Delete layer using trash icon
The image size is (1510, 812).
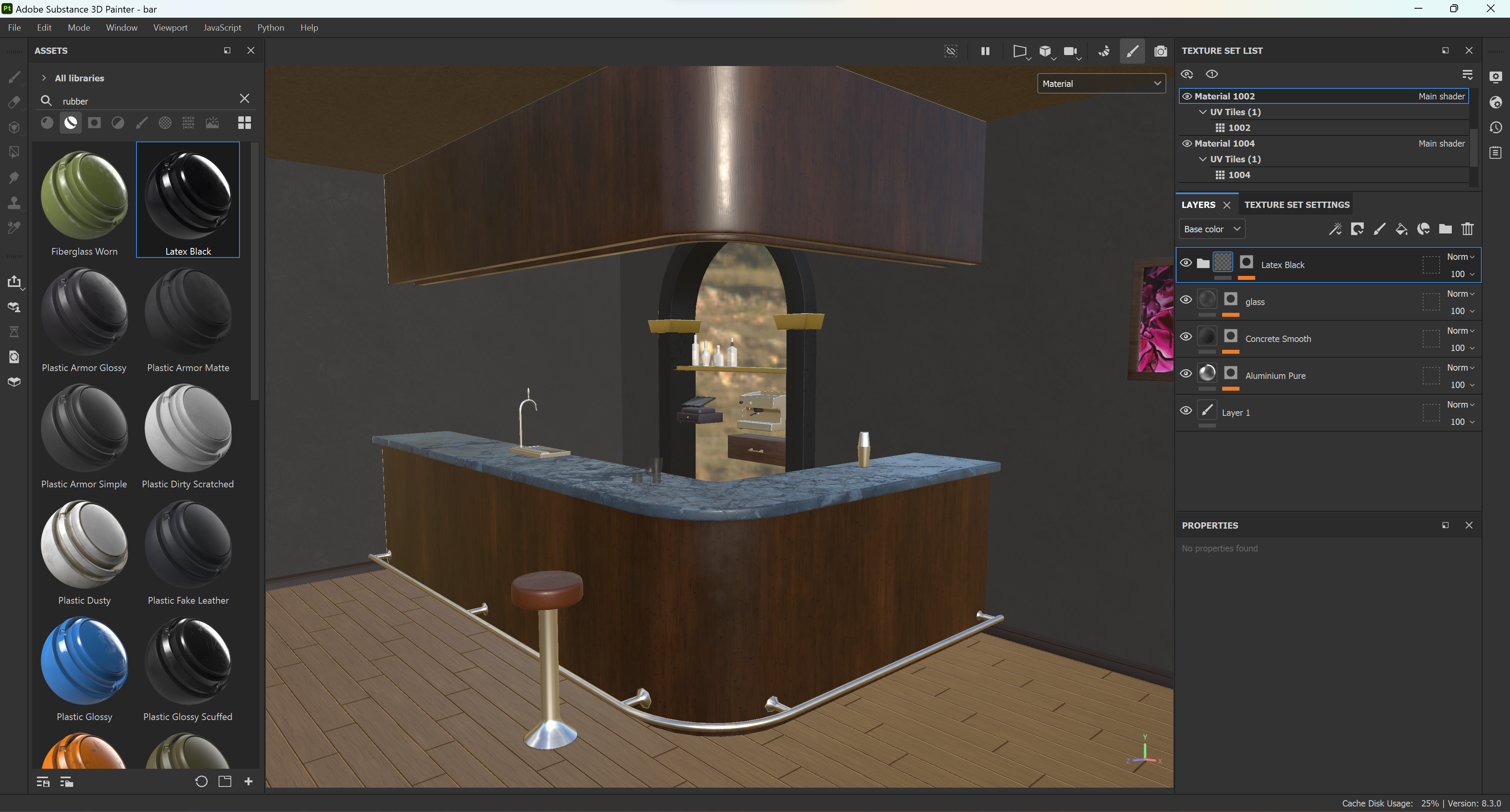pyautogui.click(x=1467, y=229)
